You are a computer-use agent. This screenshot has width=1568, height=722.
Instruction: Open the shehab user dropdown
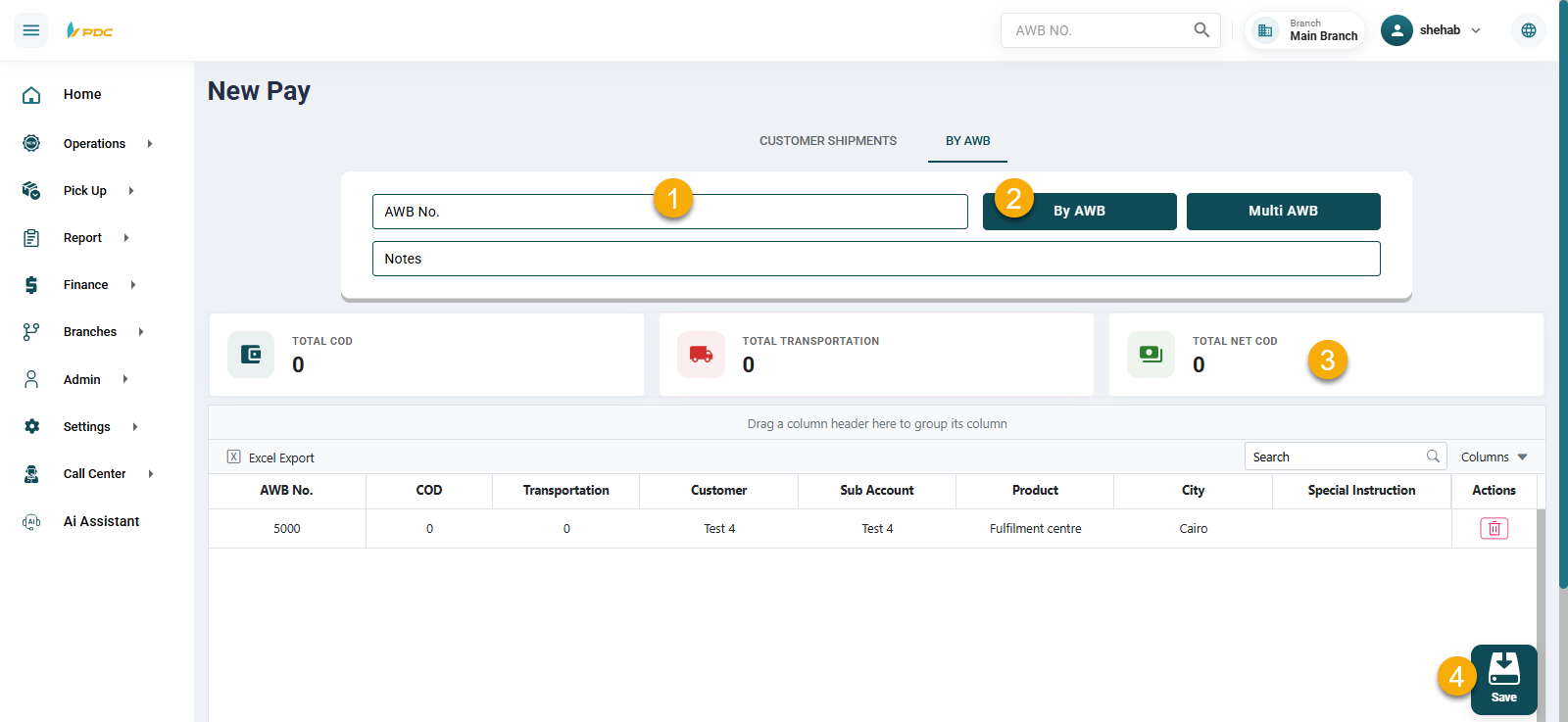[x=1432, y=30]
